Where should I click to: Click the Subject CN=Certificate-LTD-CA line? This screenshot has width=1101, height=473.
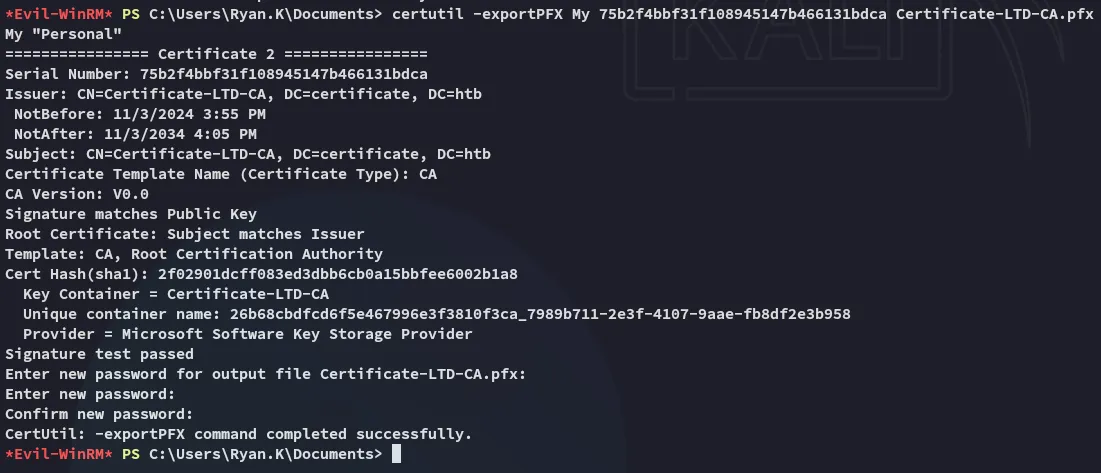(x=247, y=154)
